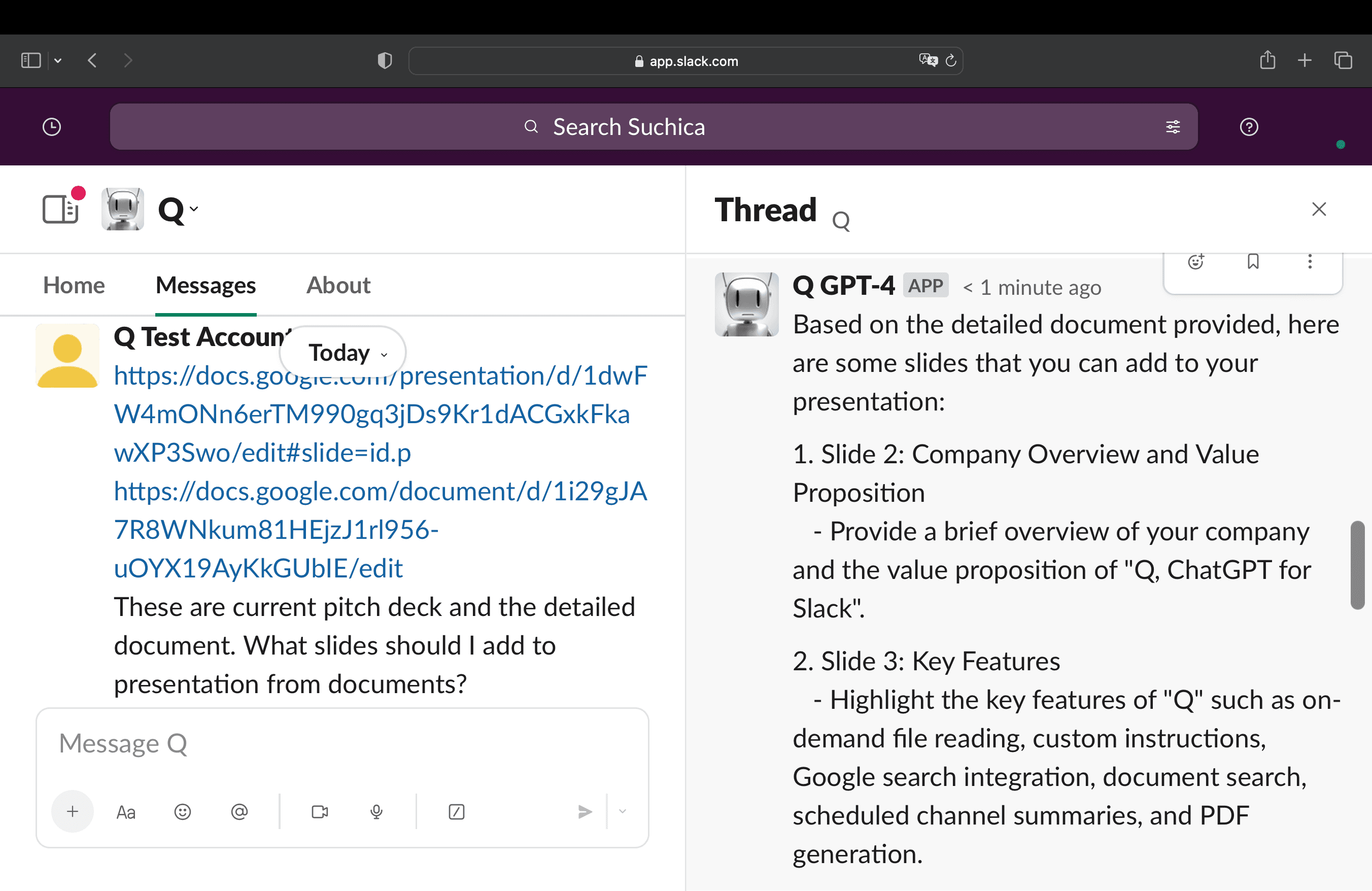Open more actions on the thread message
This screenshot has width=1372, height=891.
[1309, 261]
